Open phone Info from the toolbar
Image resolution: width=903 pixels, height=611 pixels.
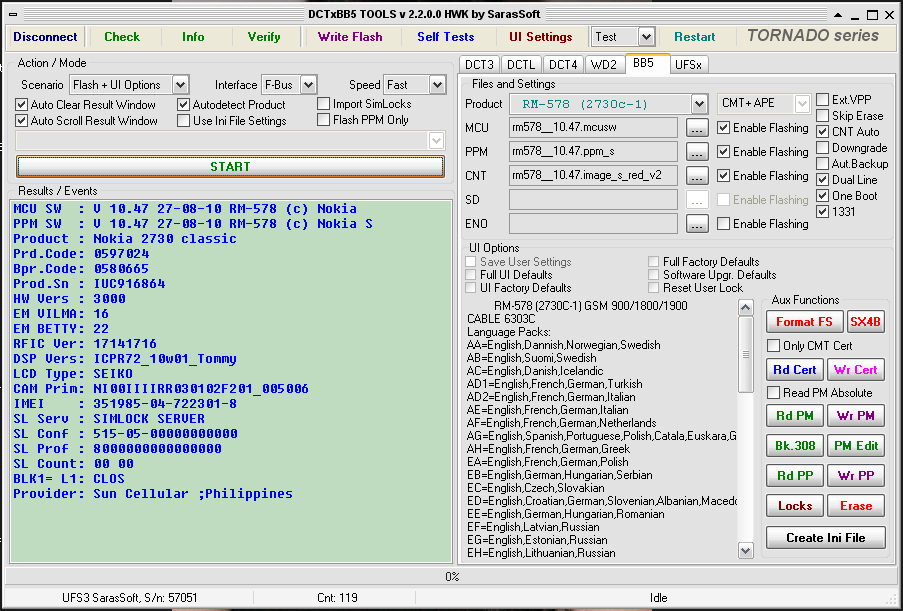tap(193, 37)
